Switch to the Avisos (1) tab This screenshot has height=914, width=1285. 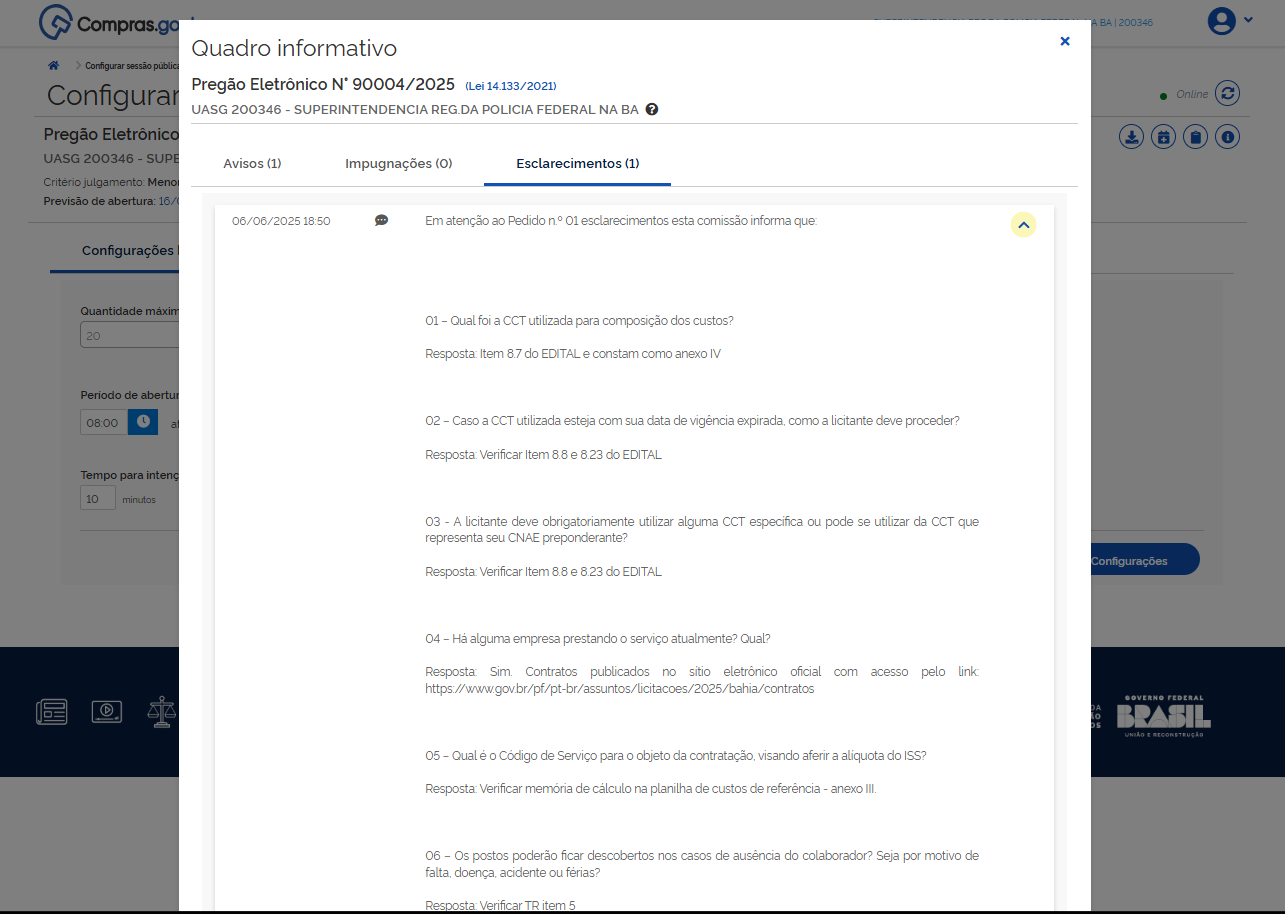[252, 163]
